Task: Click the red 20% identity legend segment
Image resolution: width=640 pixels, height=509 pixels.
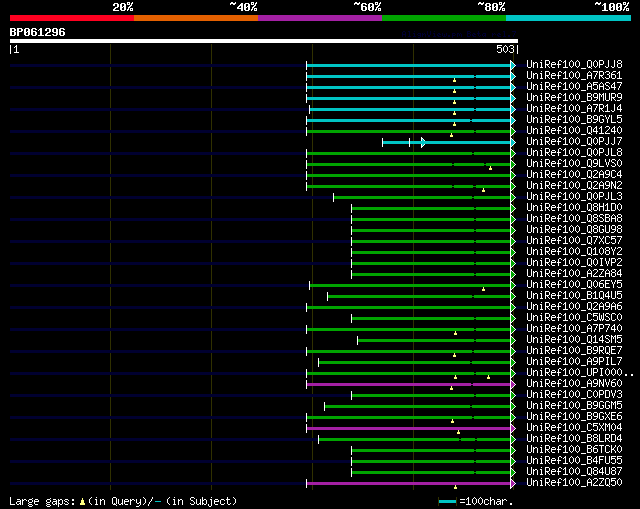Action: [x=72, y=18]
